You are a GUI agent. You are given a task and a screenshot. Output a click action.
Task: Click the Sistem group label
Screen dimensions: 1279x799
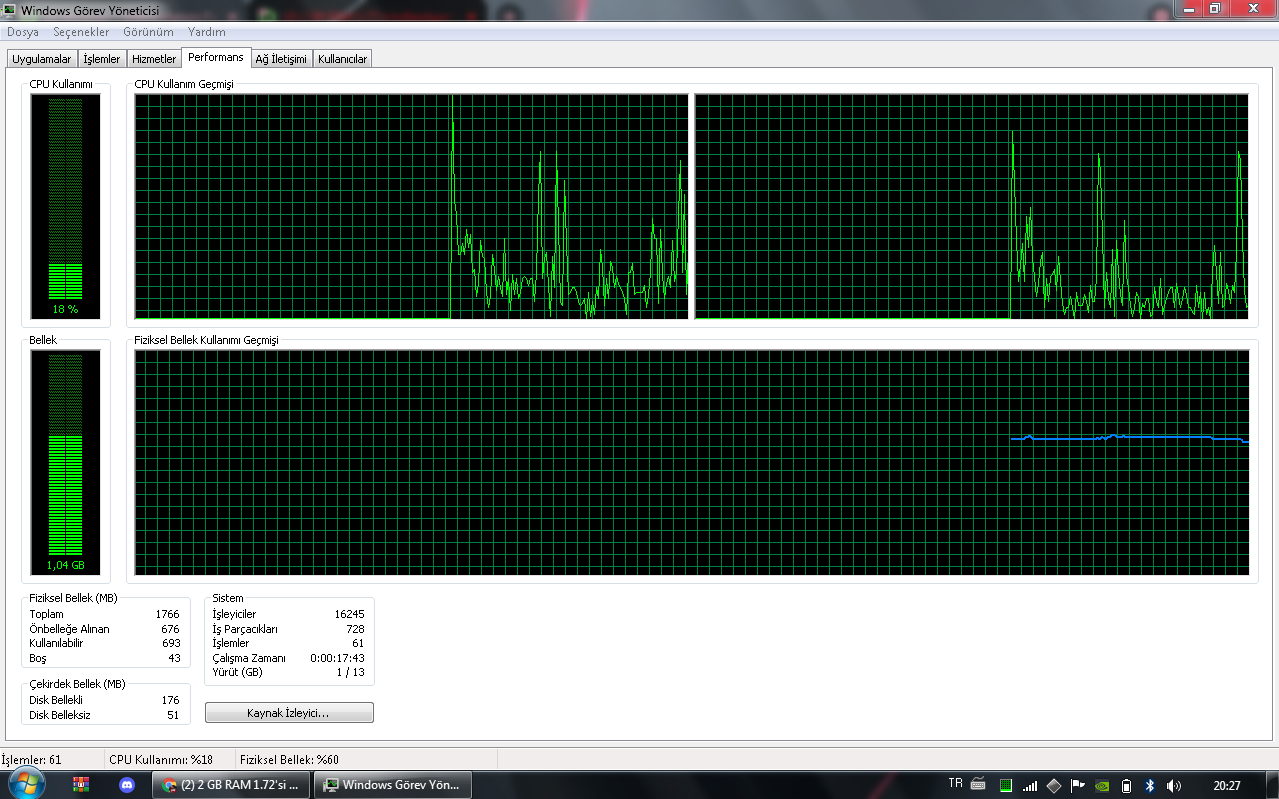[228, 598]
